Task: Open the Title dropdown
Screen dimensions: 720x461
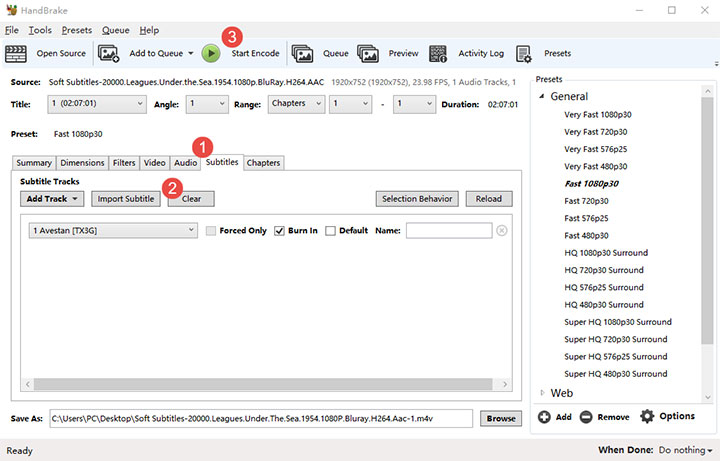Action: (x=96, y=104)
